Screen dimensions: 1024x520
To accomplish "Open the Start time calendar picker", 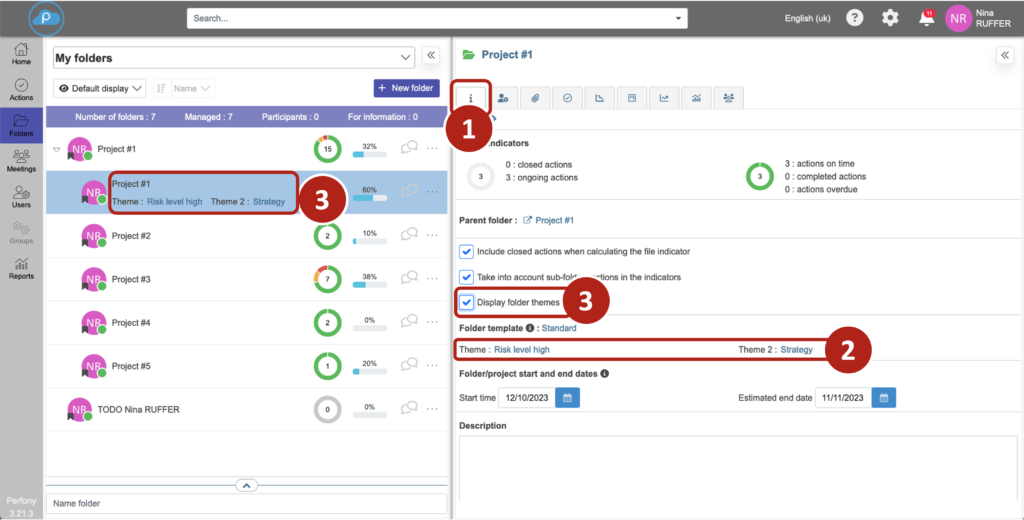I will [x=567, y=398].
